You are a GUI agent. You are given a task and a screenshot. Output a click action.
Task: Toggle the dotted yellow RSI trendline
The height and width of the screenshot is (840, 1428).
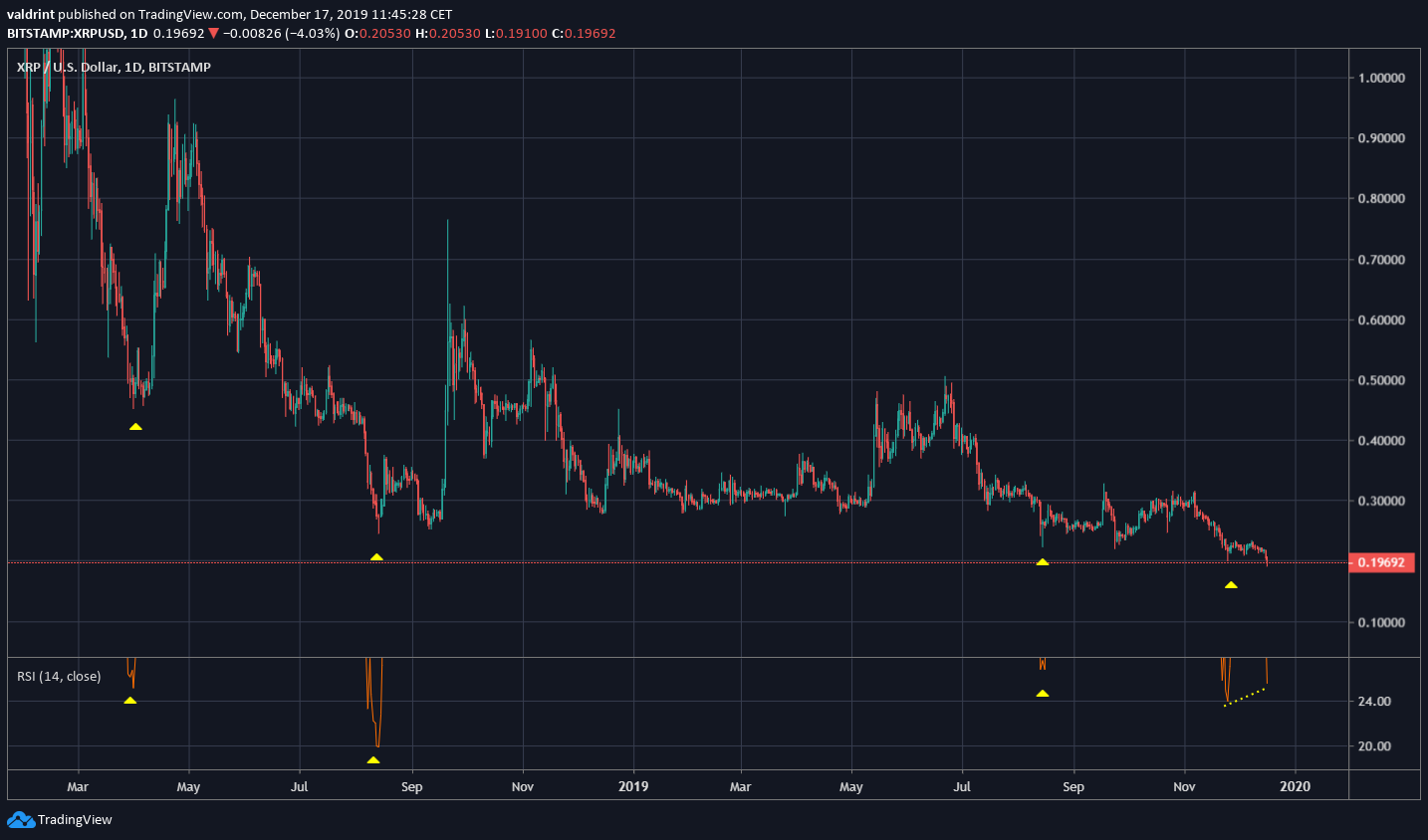pos(1245,699)
